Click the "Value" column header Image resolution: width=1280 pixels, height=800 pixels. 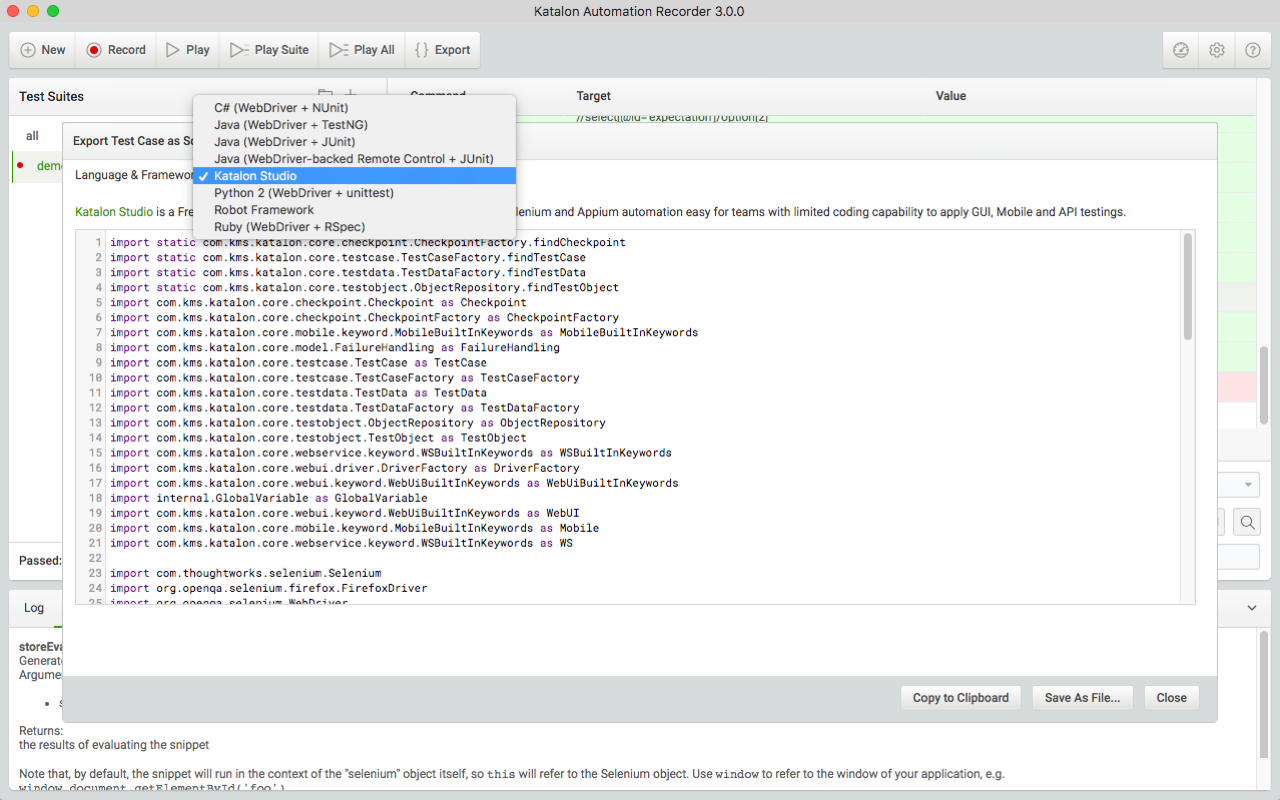951,96
